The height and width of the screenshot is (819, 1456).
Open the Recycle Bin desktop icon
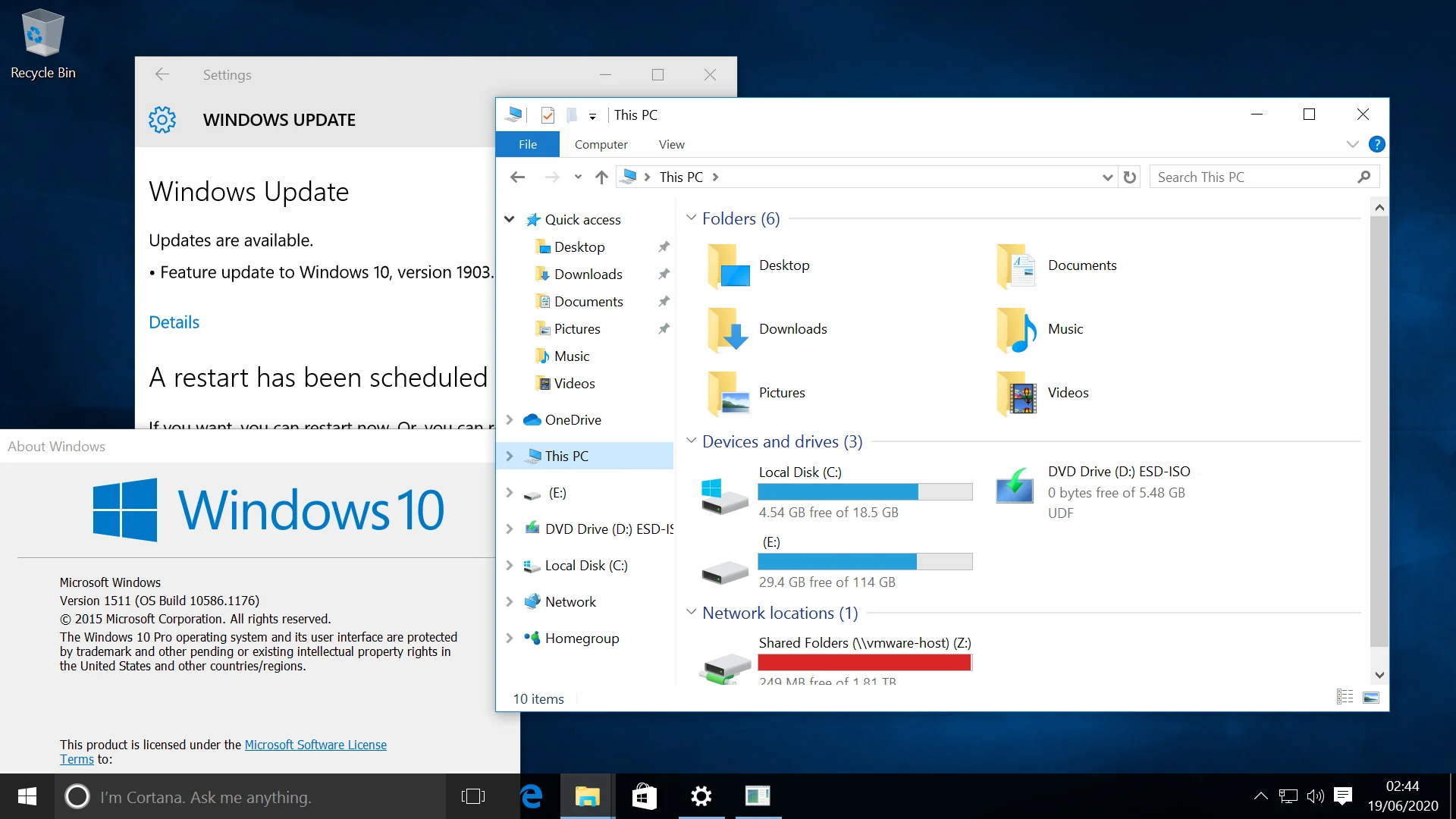(x=42, y=44)
